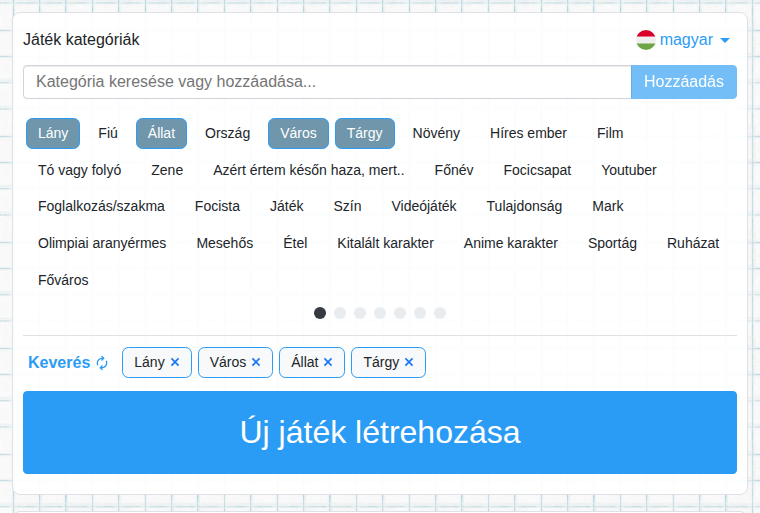Go to seventh category page dot
This screenshot has height=513, width=760.
(440, 313)
